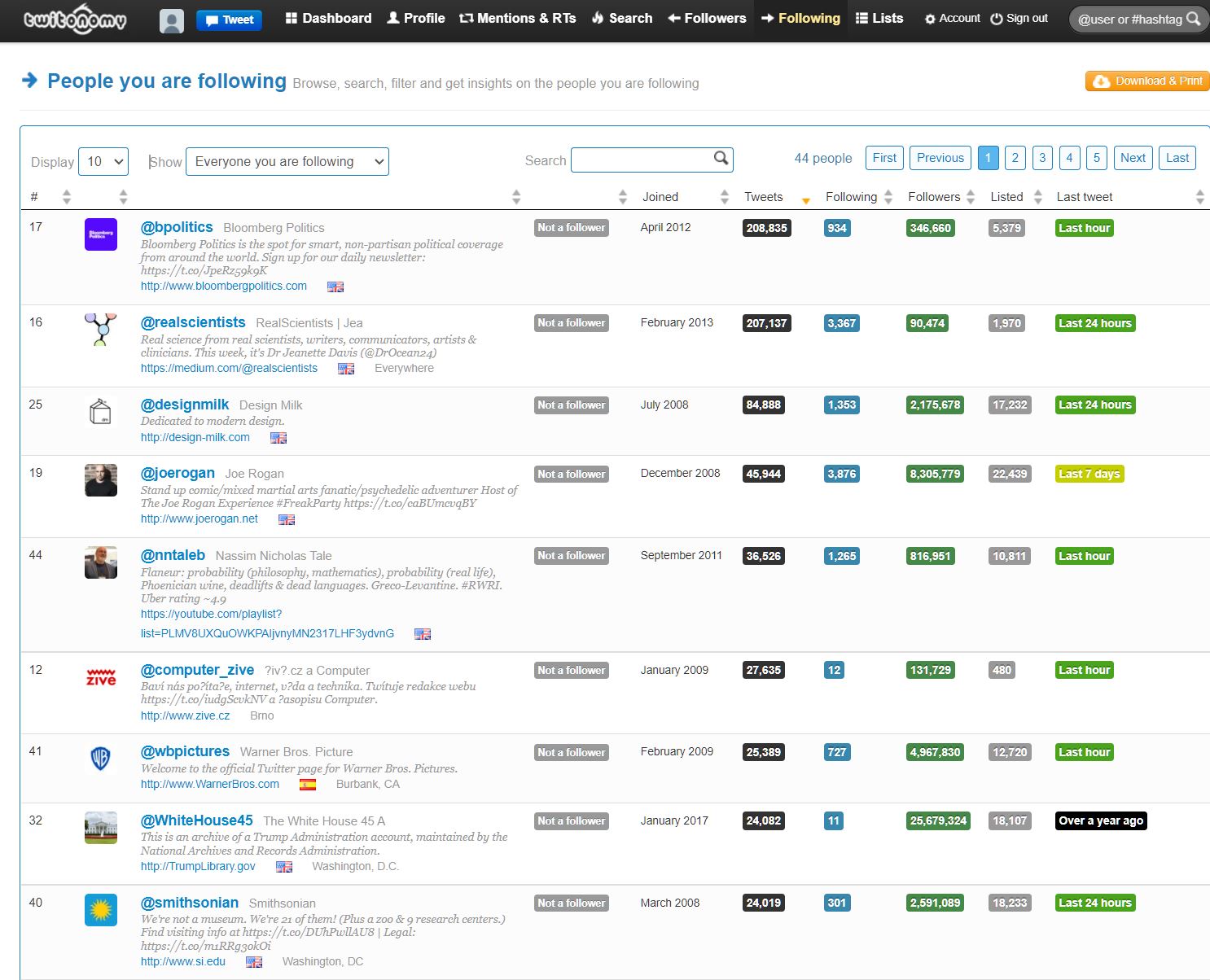Open the @realscientists profile avatar
This screenshot has height=980, width=1210.
click(101, 330)
